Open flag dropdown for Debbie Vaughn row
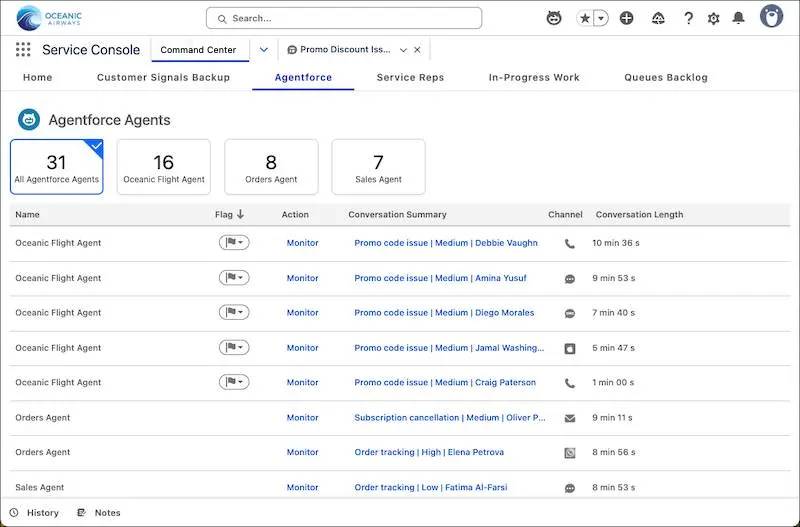This screenshot has height=527, width=800. (234, 242)
